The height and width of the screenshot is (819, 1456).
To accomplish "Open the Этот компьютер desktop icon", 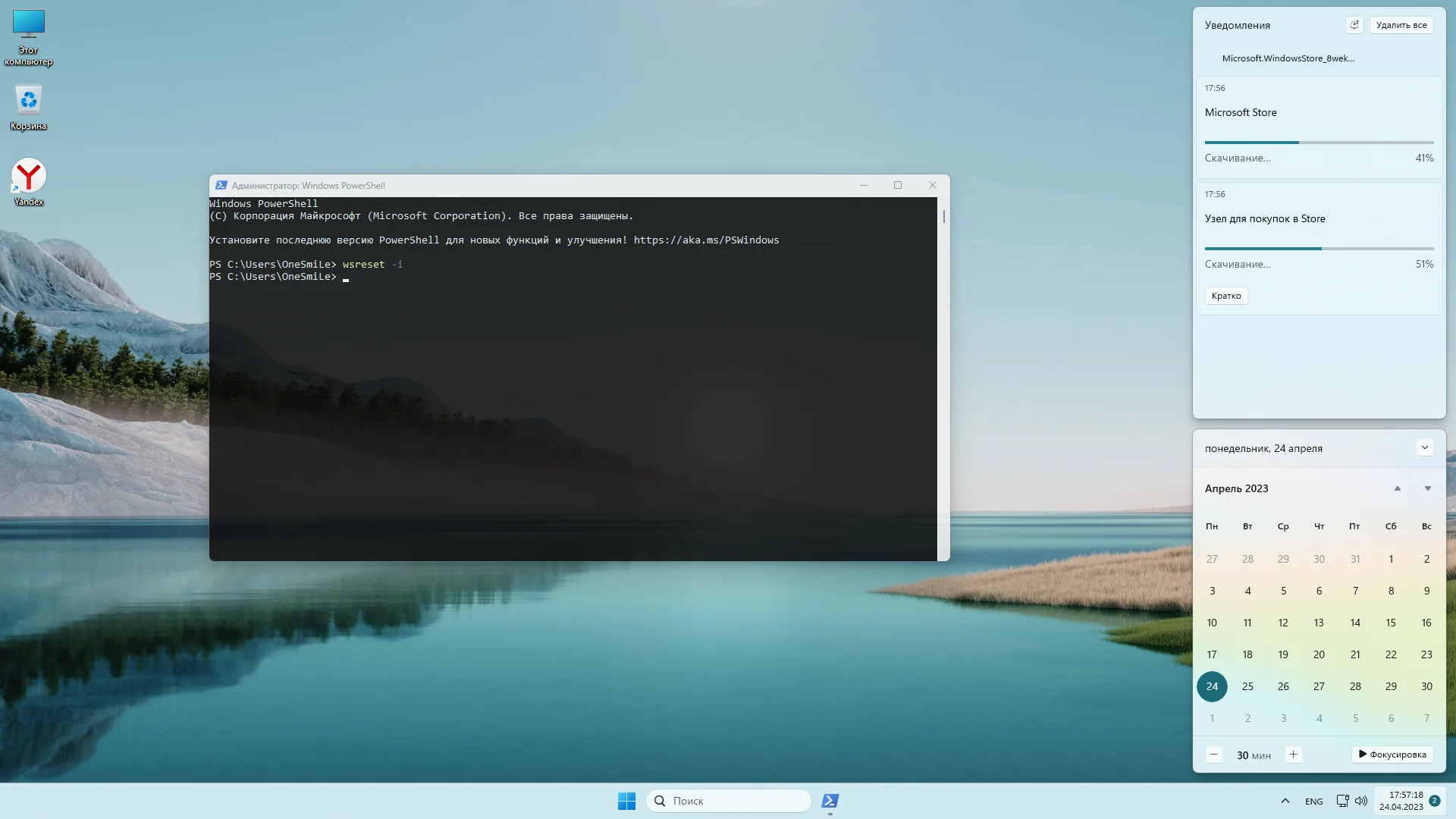I will (29, 26).
